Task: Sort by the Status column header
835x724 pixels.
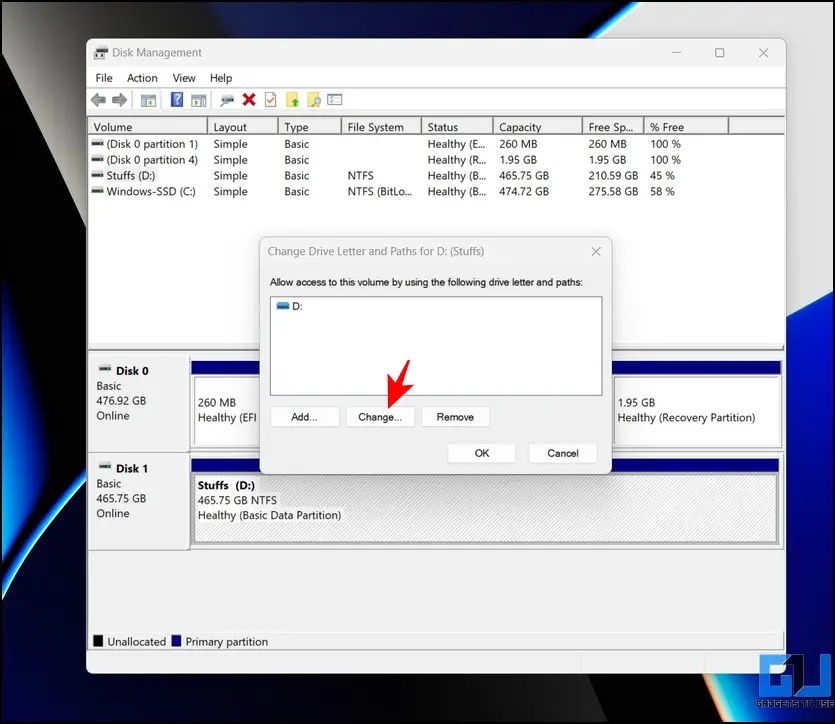Action: (457, 127)
